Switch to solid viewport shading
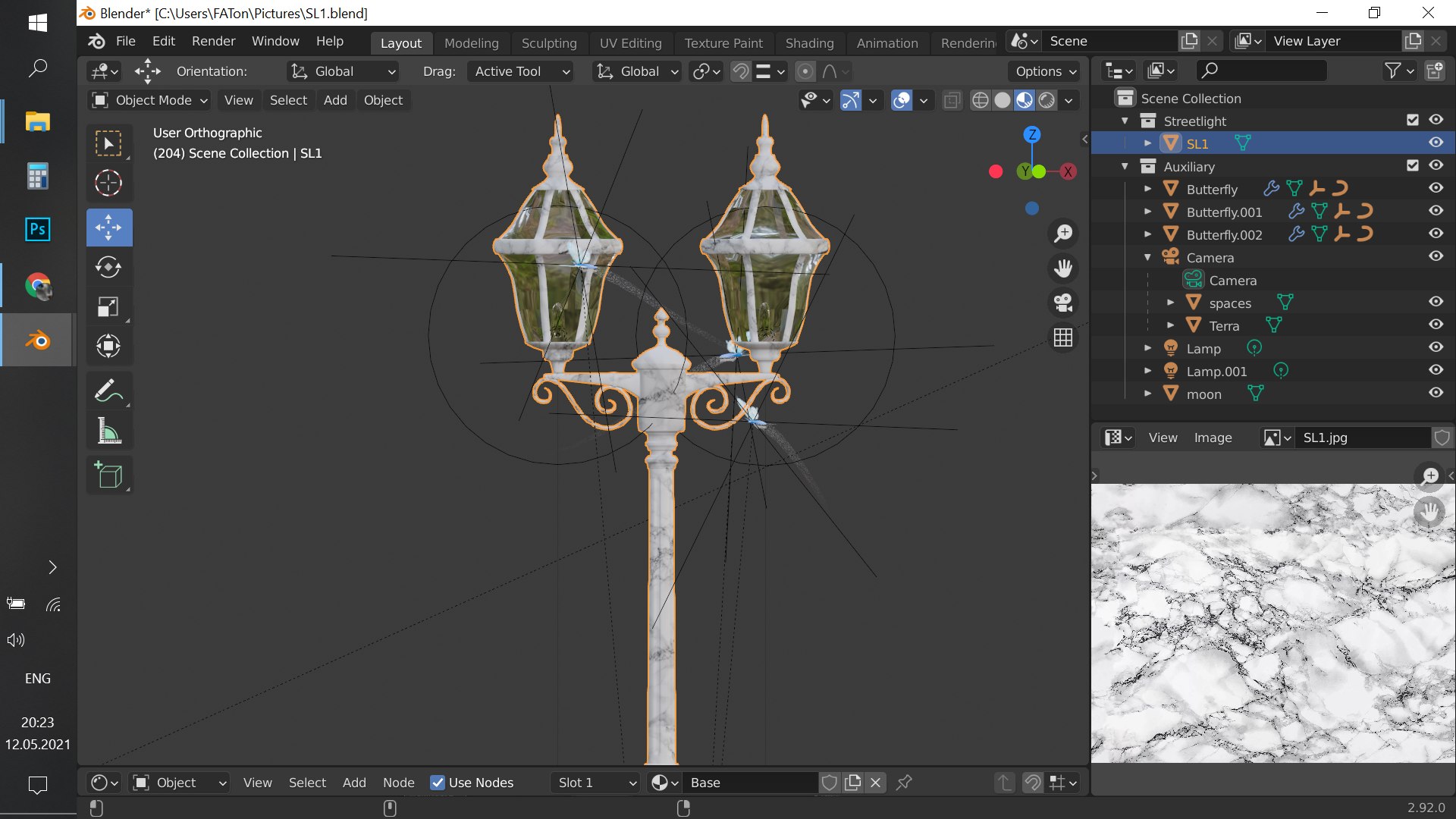Screen dimensions: 1456x819 tap(1003, 100)
